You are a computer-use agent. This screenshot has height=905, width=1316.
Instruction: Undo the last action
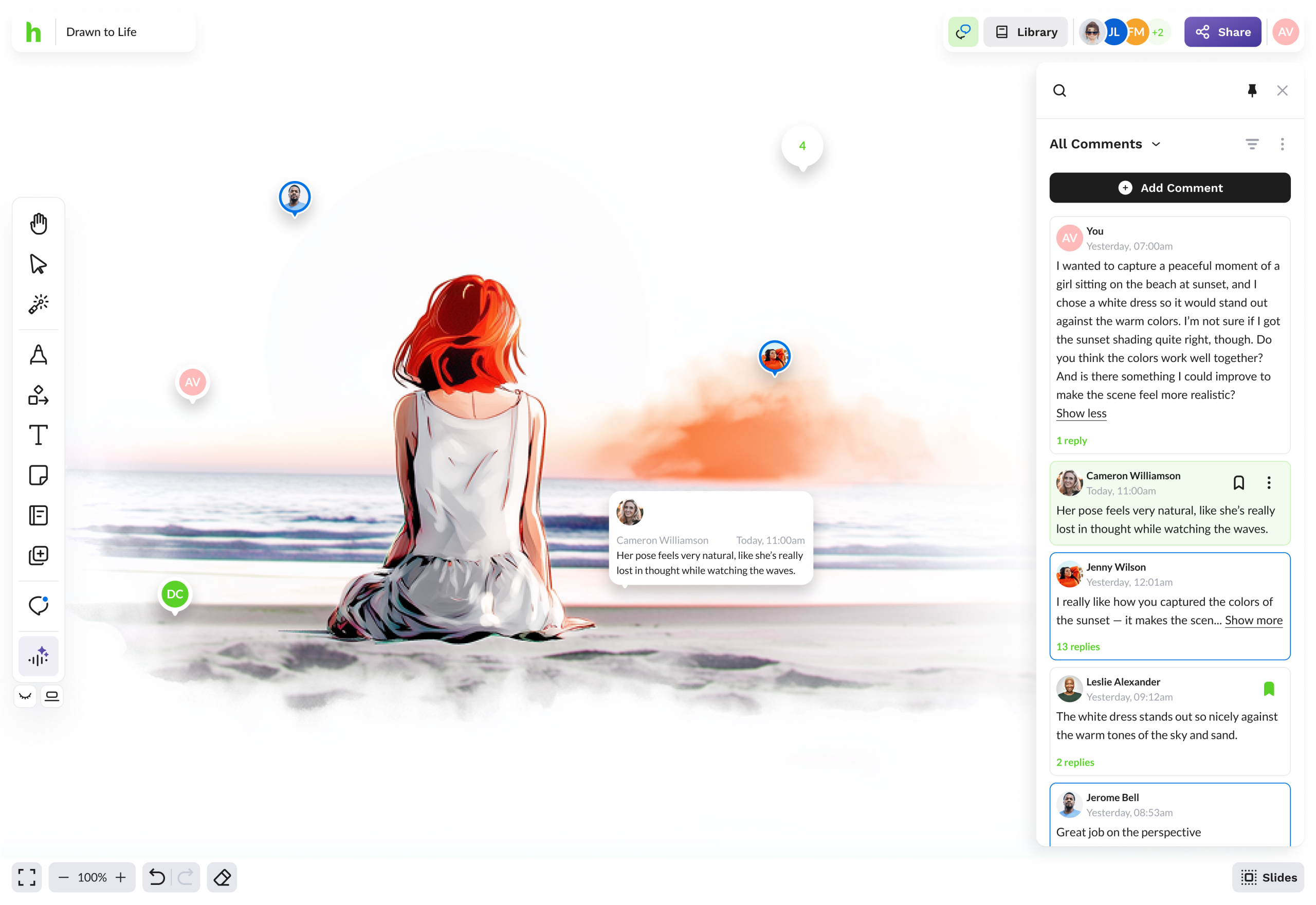pos(157,877)
